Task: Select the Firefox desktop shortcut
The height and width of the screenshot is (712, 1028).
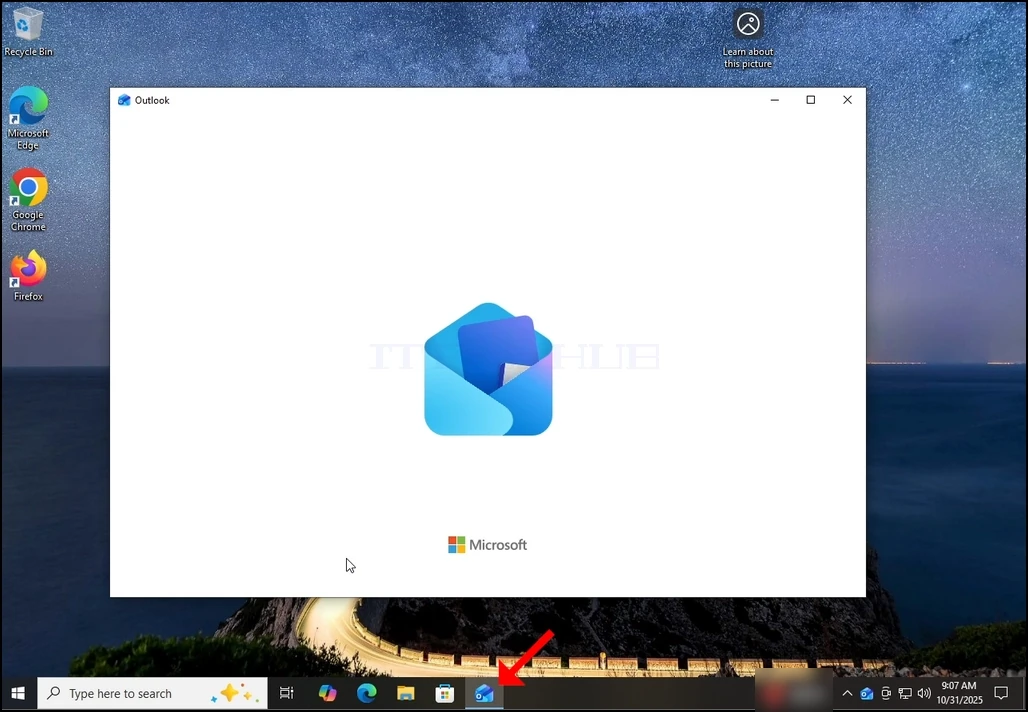Action: pyautogui.click(x=28, y=275)
